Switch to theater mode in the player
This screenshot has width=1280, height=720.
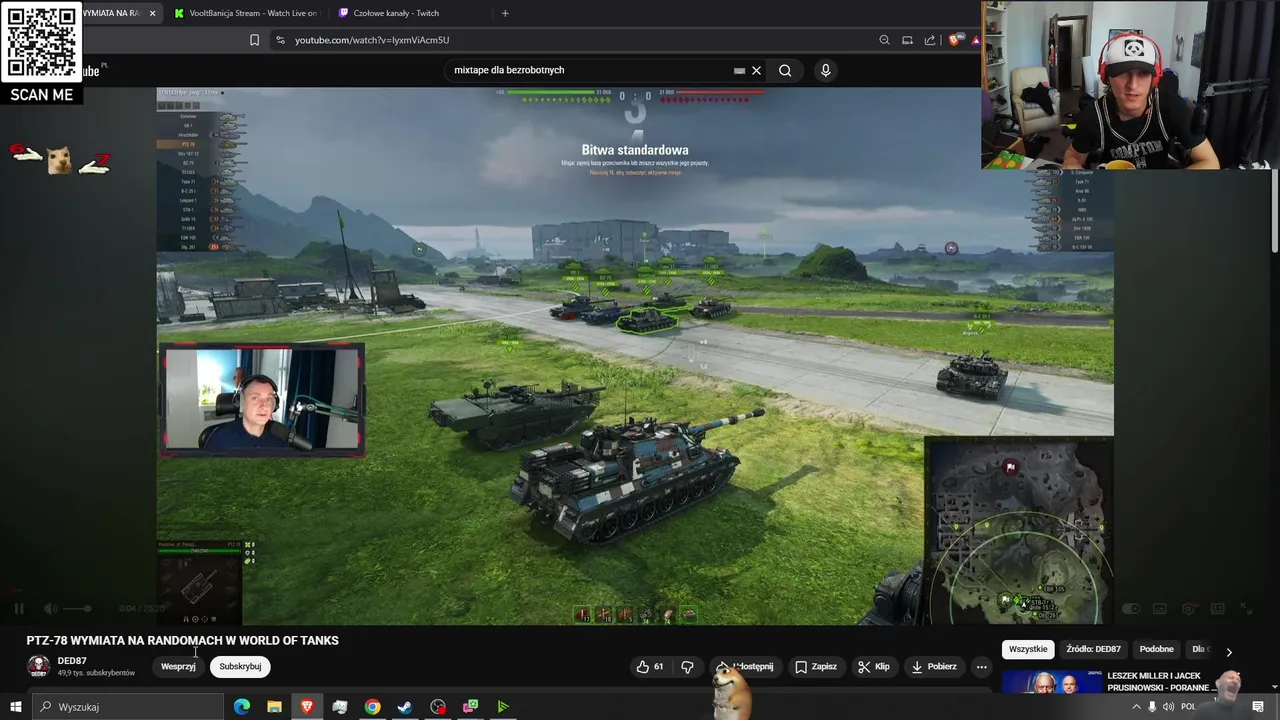[1218, 608]
